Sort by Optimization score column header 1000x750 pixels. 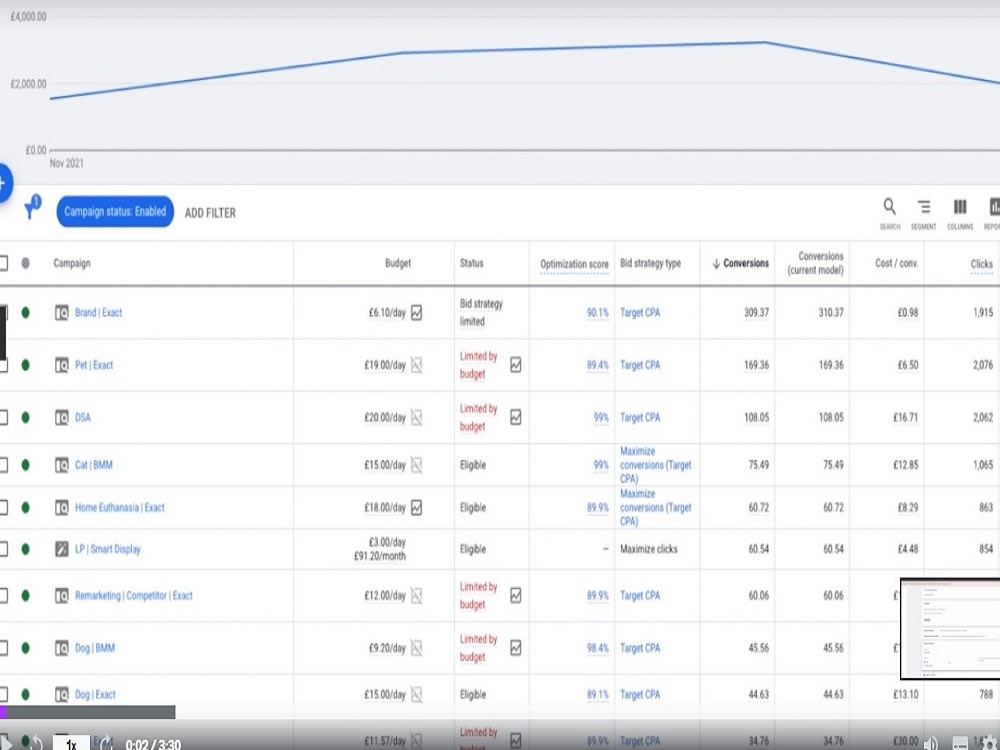click(574, 264)
